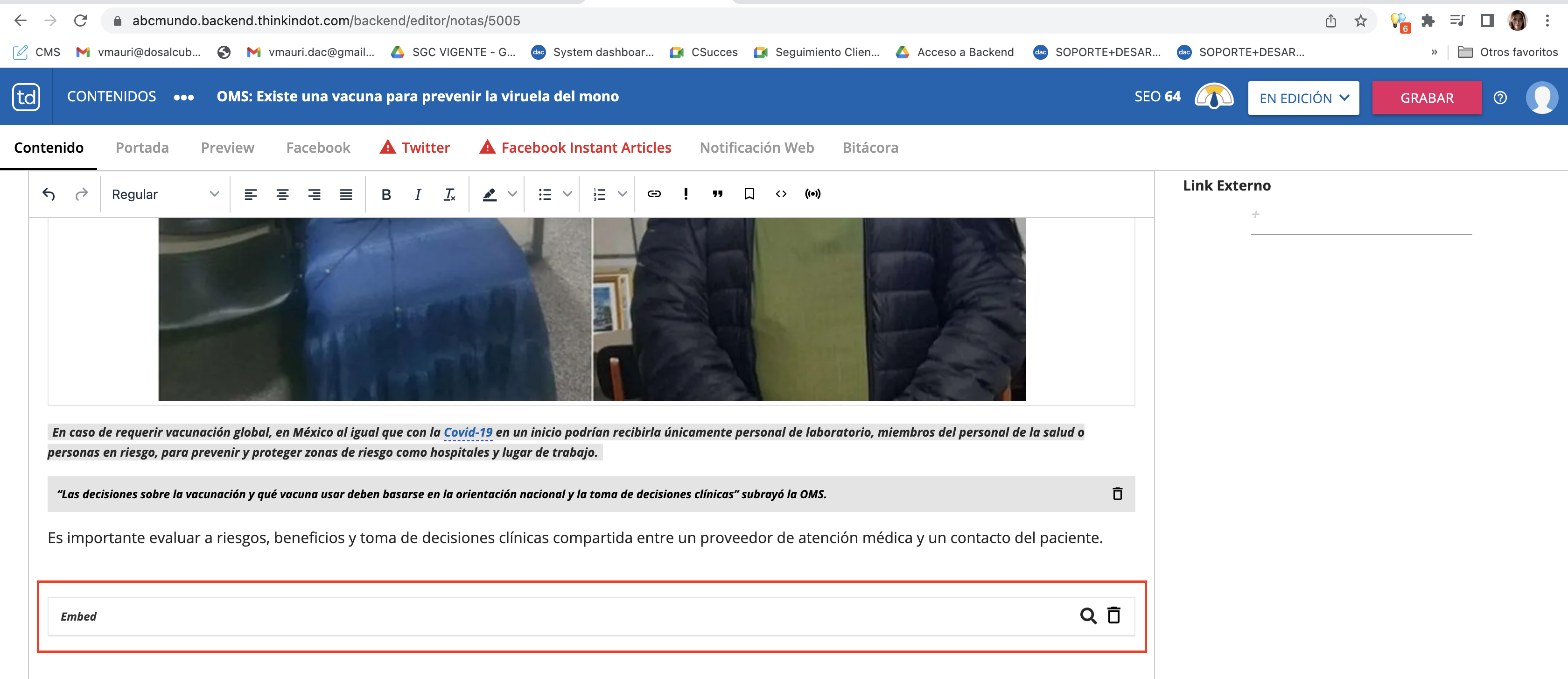Click the magnifier icon in Embed block

[1088, 615]
